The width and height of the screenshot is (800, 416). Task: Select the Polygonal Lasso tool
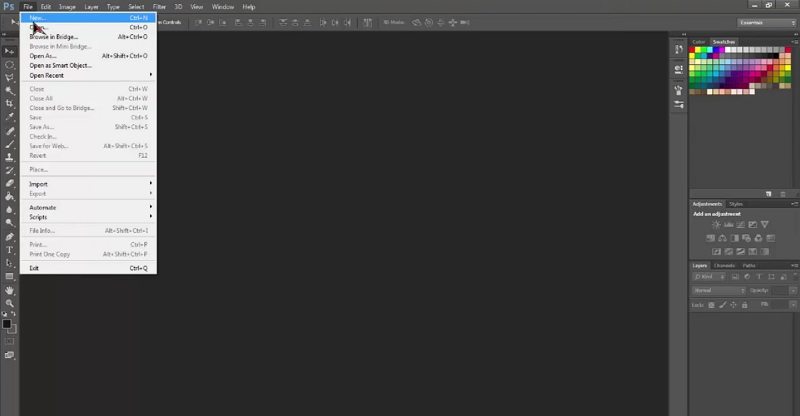(x=9, y=78)
